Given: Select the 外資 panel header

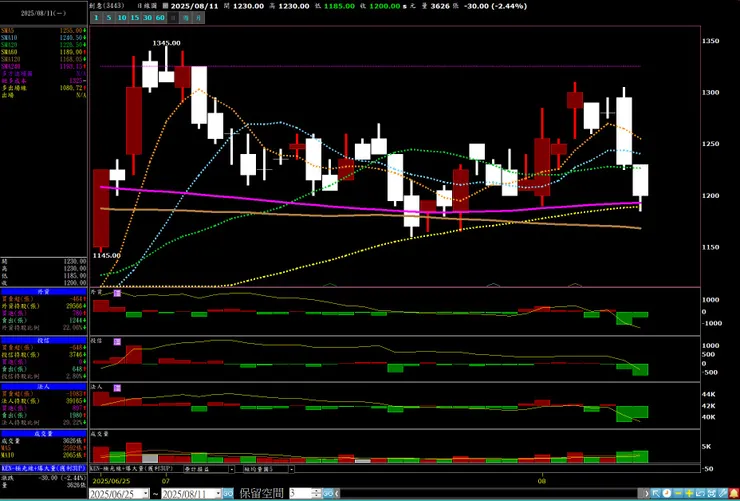Looking at the screenshot, I should [x=43, y=292].
